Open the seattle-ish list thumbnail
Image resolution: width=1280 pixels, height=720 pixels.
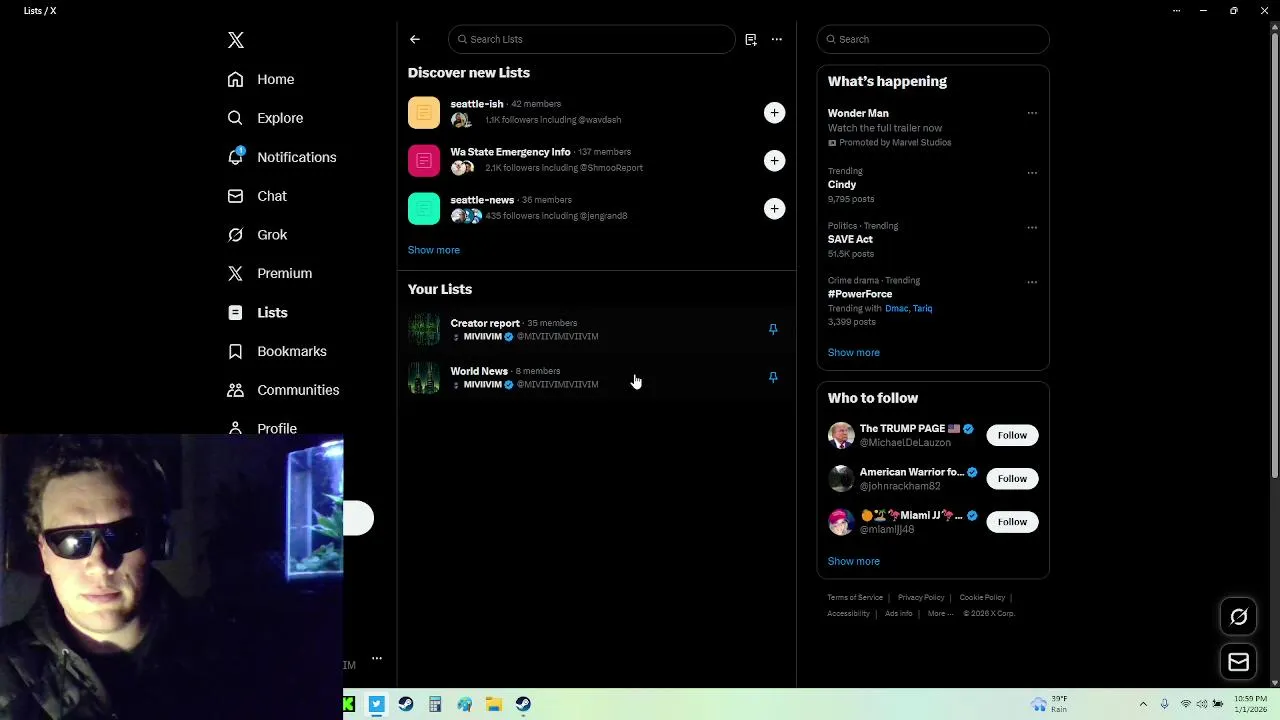(x=424, y=113)
